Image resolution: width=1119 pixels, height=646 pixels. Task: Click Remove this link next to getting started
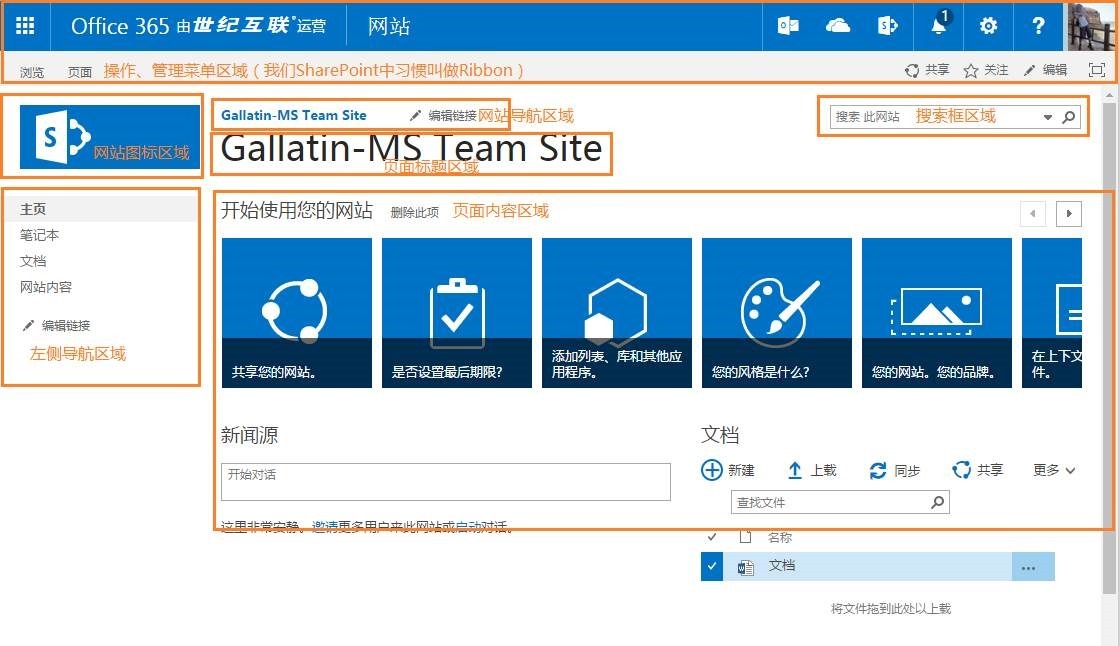click(x=415, y=212)
